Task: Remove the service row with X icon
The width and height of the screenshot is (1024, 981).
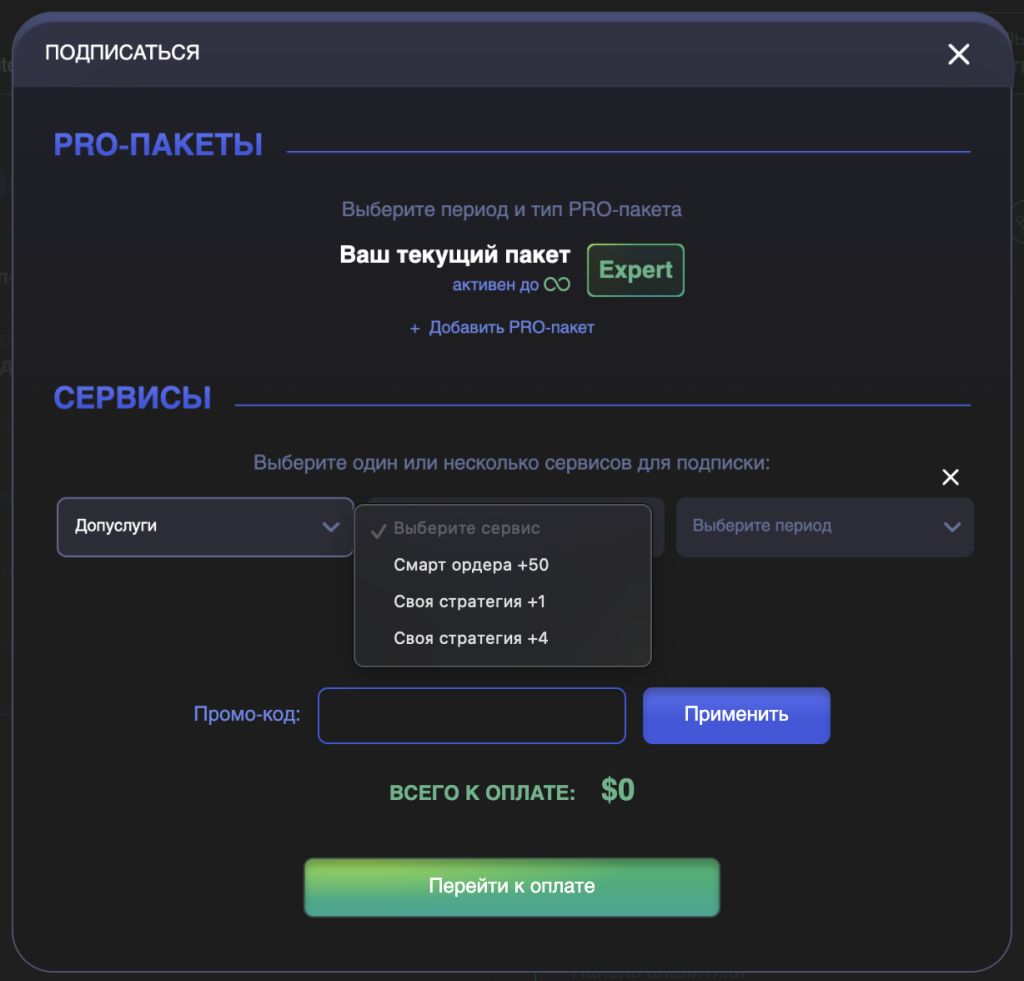Action: pyautogui.click(x=950, y=477)
